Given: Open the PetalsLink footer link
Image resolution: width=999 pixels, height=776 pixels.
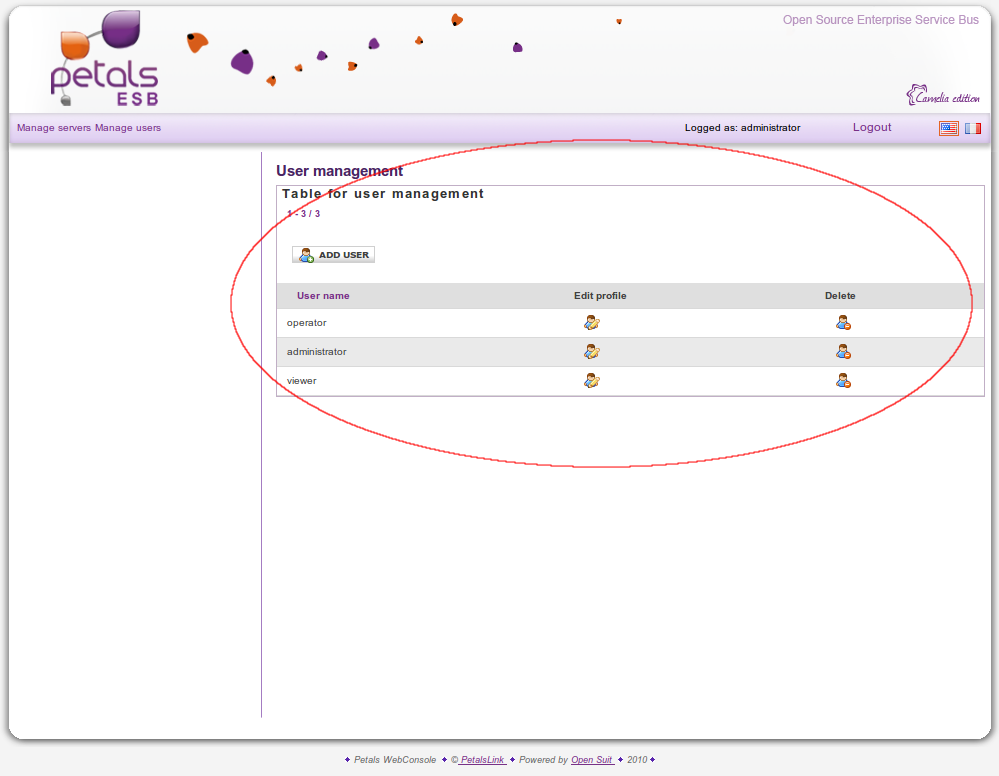Looking at the screenshot, I should (482, 760).
